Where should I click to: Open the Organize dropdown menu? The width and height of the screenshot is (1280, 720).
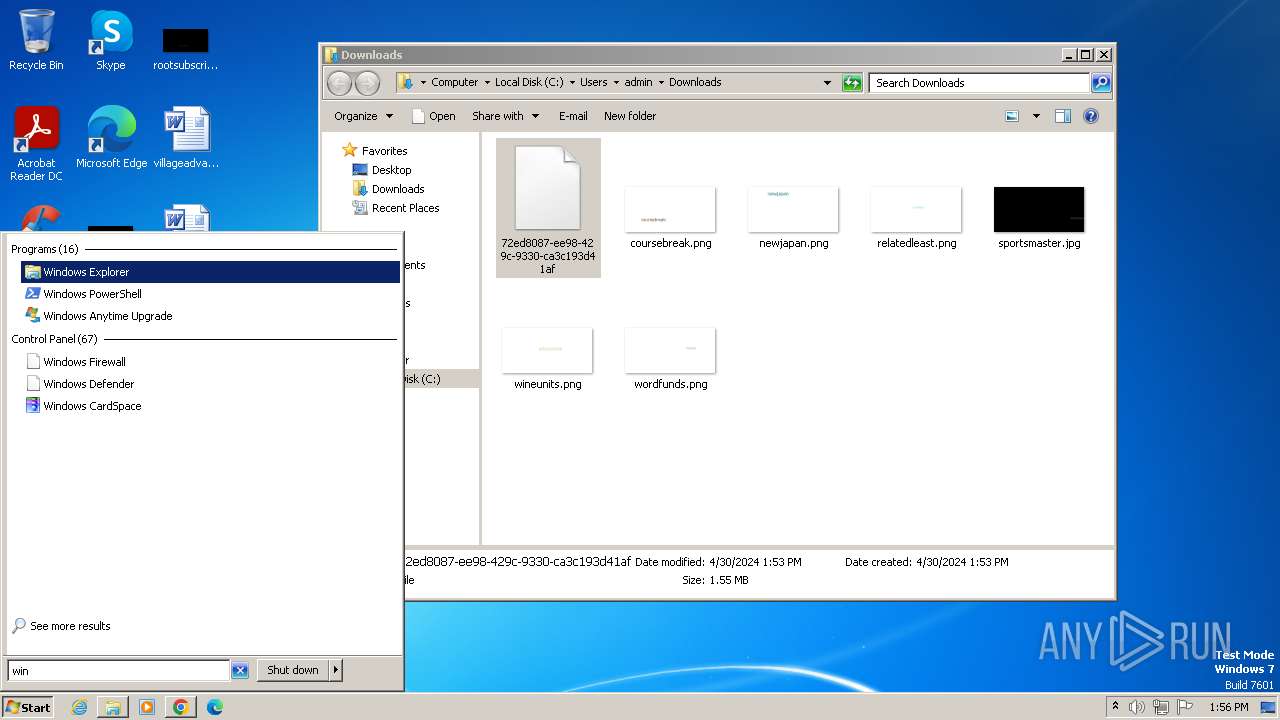[364, 116]
